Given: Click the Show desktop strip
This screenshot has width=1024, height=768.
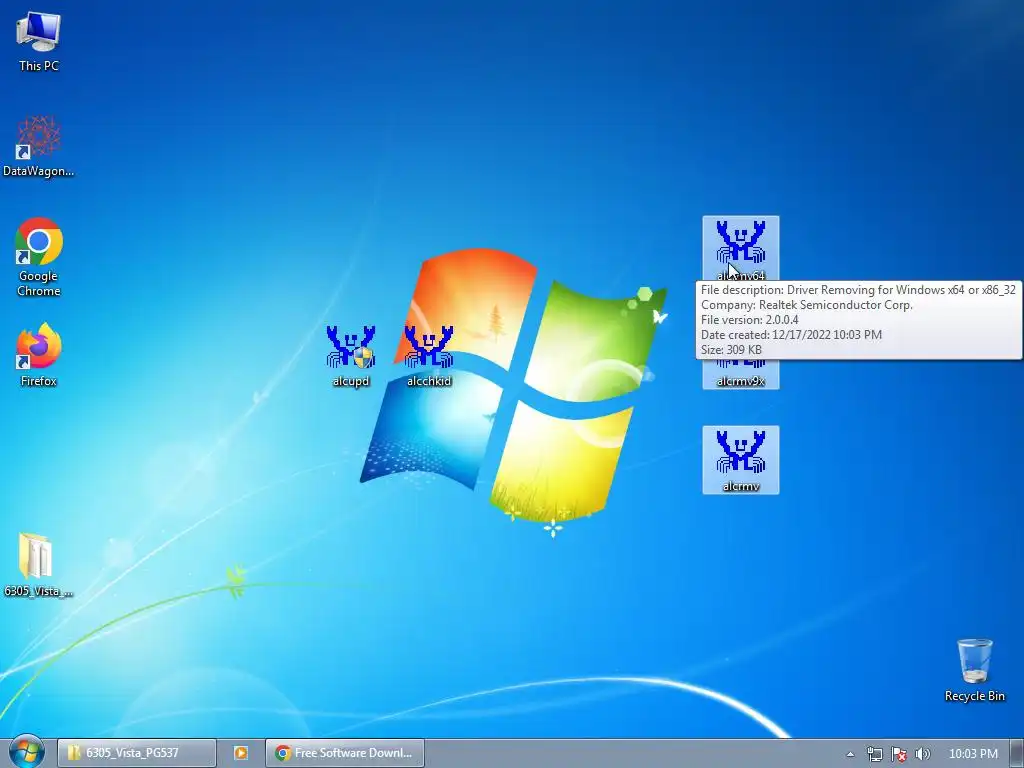Looking at the screenshot, I should [1017, 753].
